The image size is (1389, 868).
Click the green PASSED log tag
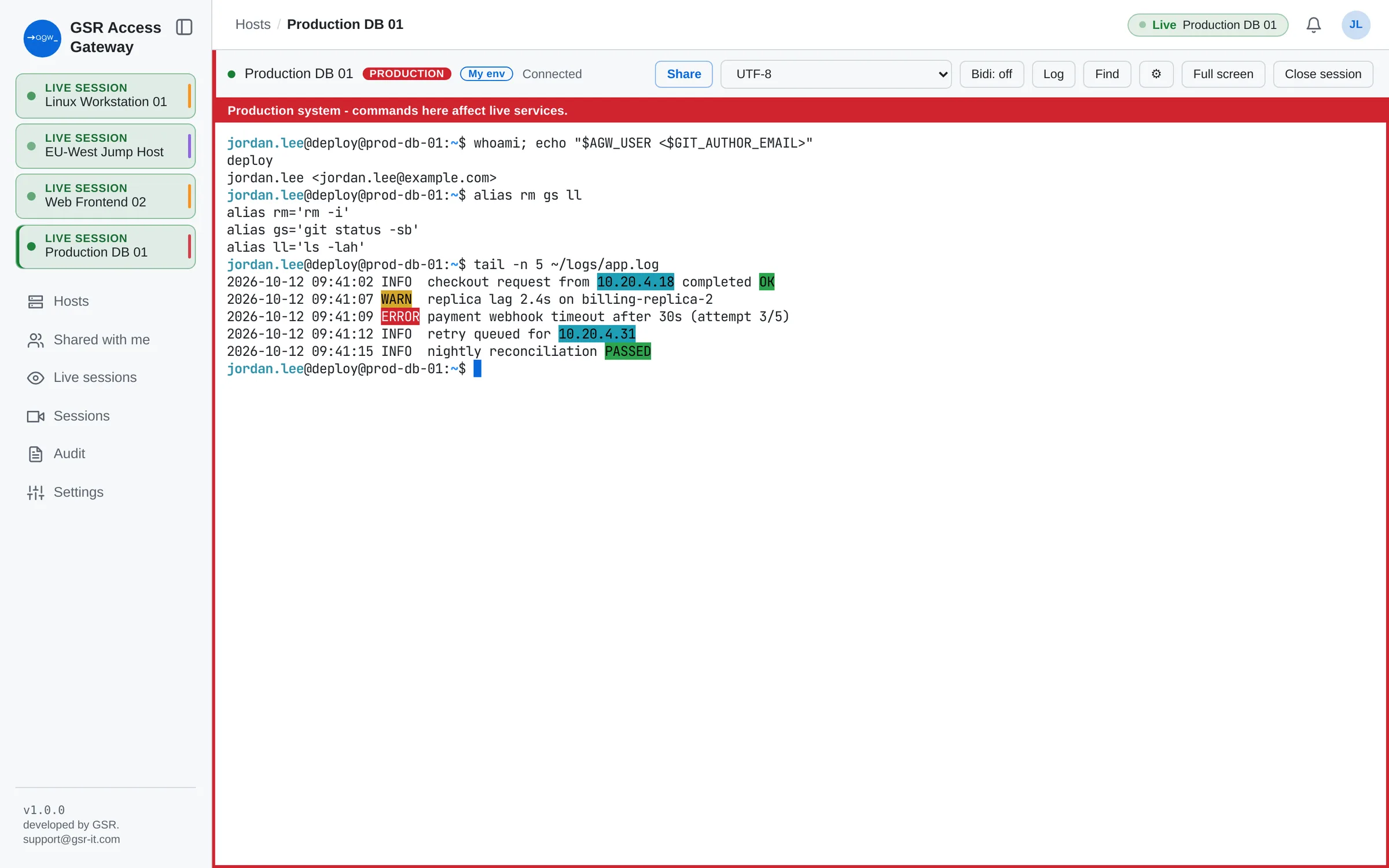coord(628,351)
